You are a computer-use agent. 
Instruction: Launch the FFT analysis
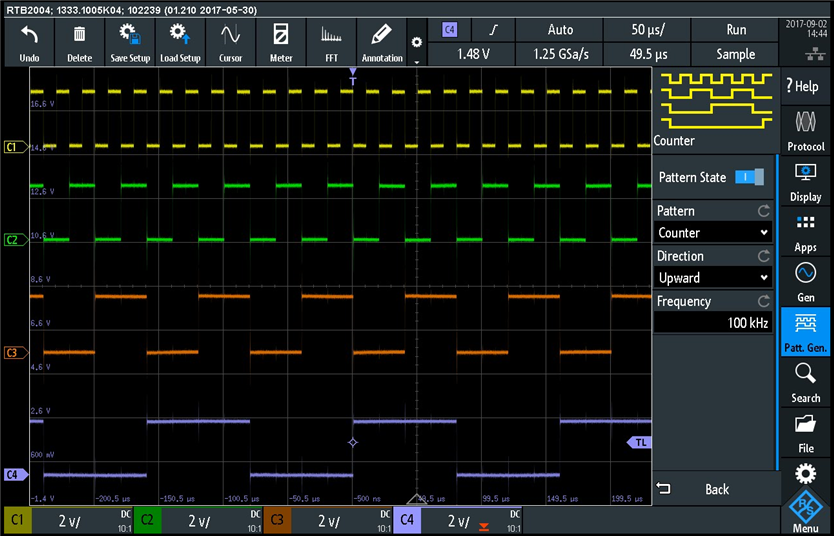(331, 42)
